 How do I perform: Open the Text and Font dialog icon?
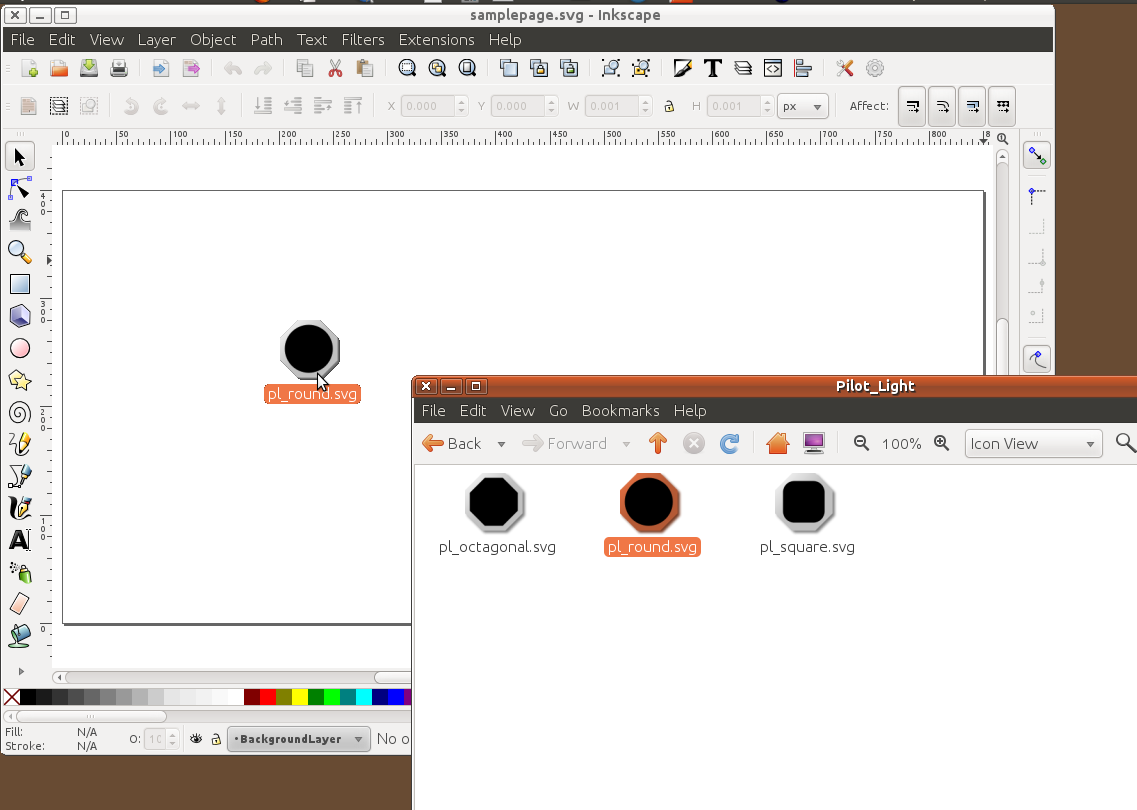tap(713, 68)
